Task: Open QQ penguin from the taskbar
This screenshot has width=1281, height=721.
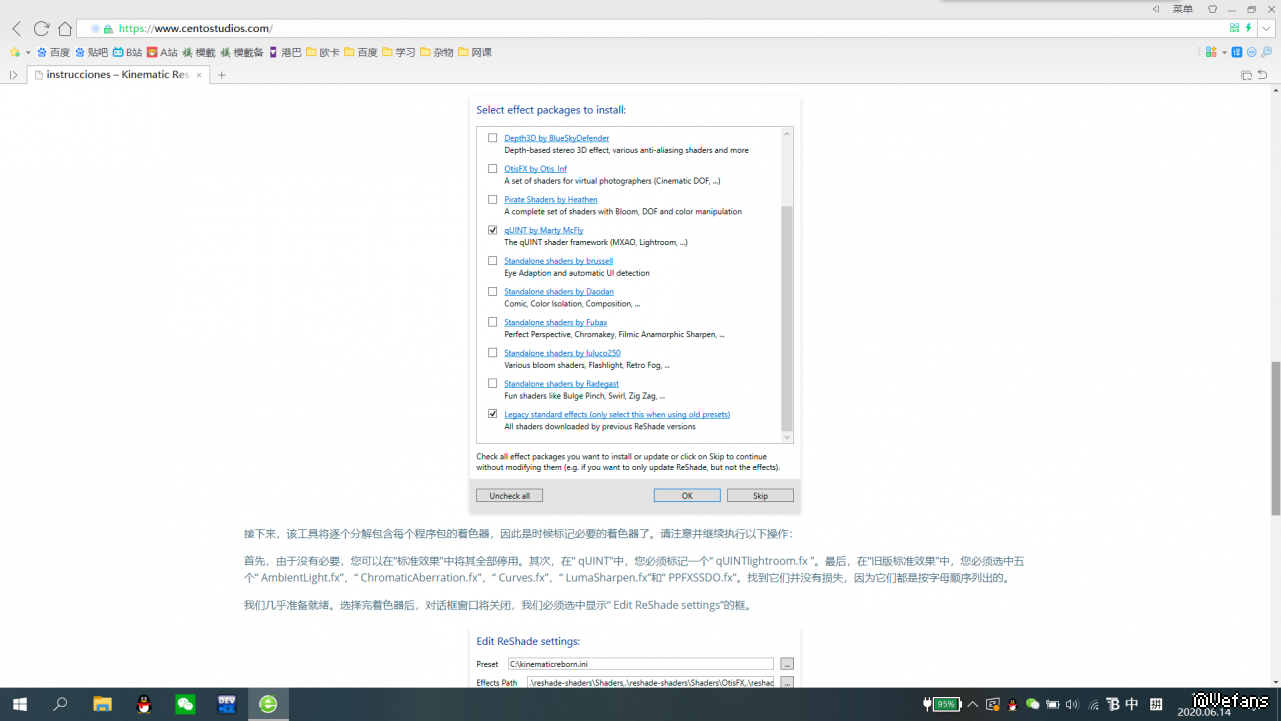Action: 144,704
